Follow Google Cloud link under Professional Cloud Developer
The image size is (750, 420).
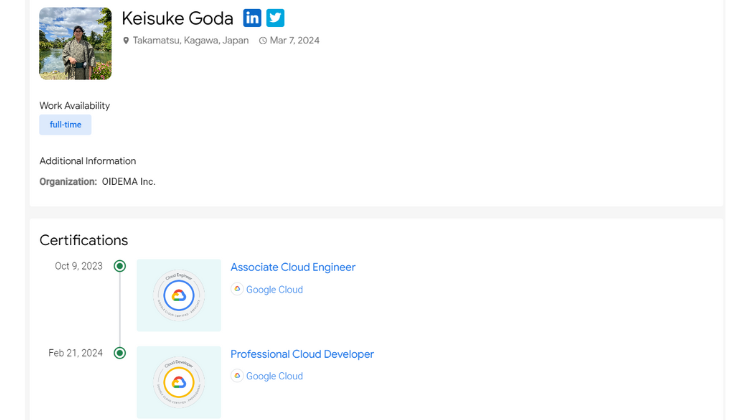click(274, 377)
